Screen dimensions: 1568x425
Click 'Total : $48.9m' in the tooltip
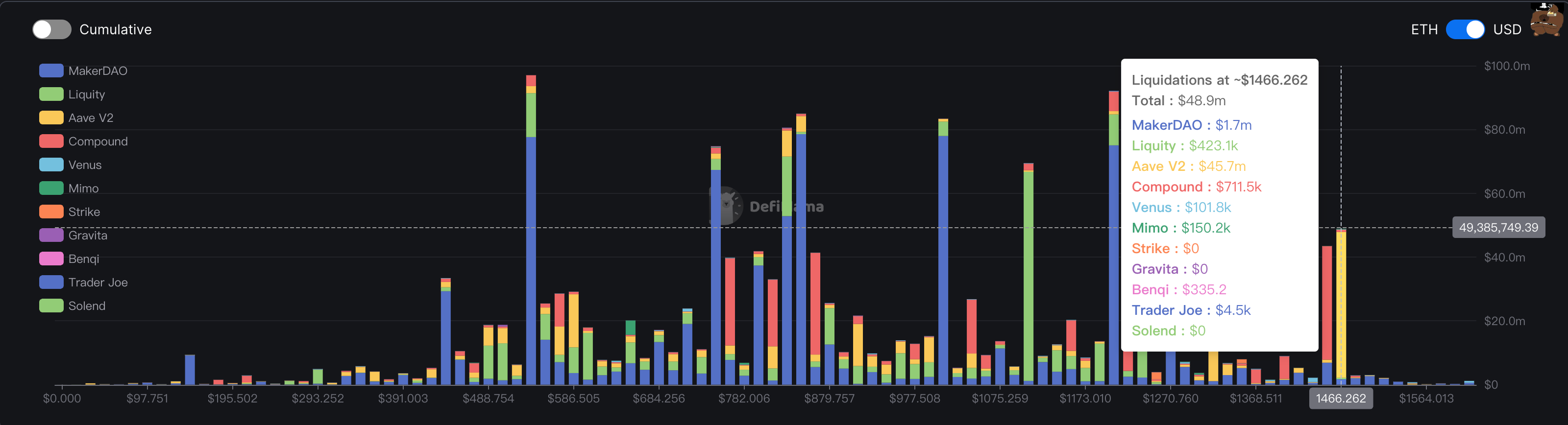click(x=1178, y=100)
